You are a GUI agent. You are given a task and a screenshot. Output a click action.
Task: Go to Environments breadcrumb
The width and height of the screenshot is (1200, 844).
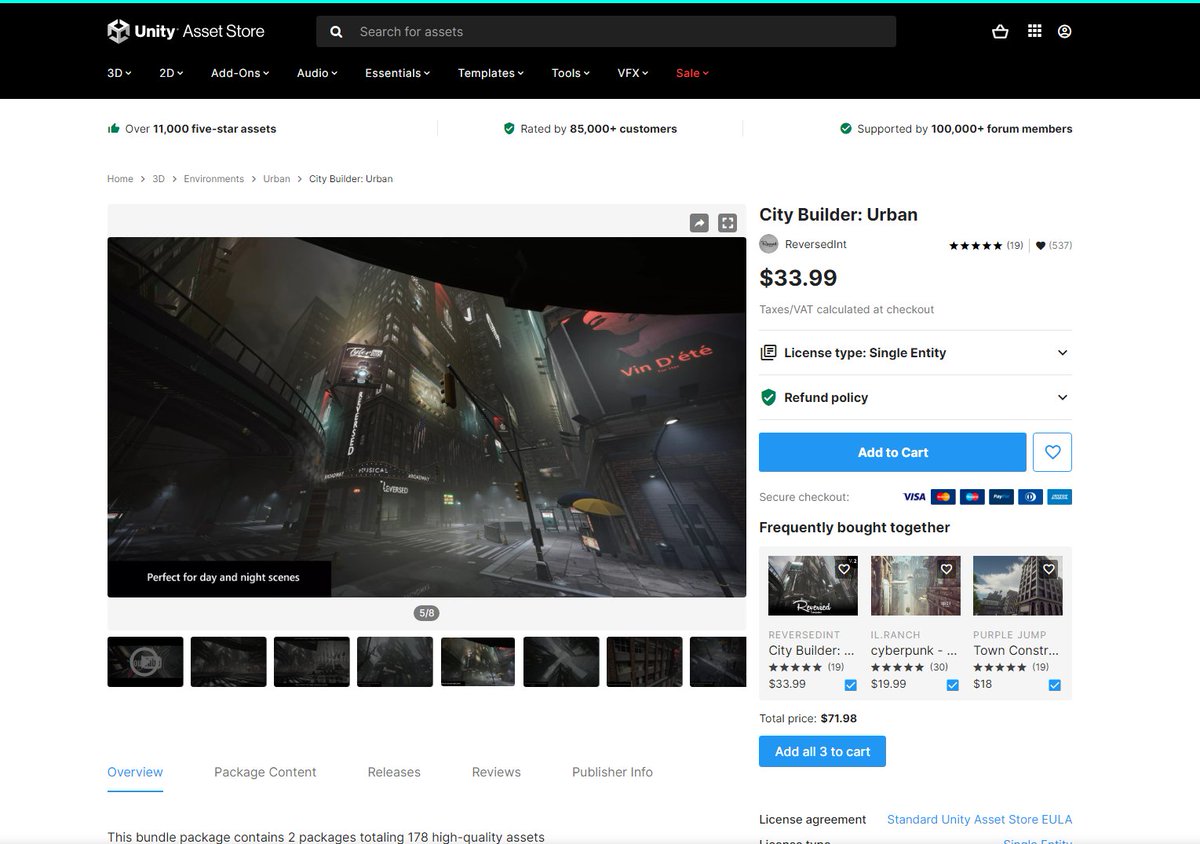point(214,179)
